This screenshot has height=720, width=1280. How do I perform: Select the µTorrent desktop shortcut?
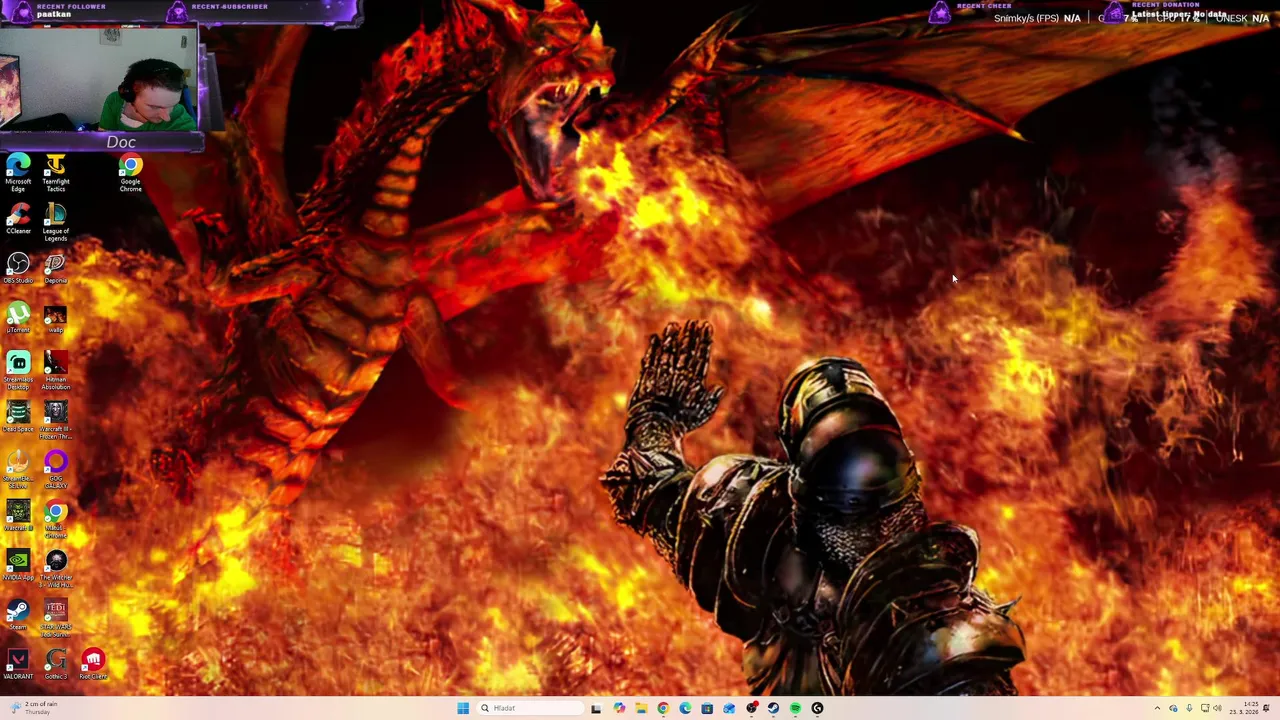pyautogui.click(x=18, y=319)
